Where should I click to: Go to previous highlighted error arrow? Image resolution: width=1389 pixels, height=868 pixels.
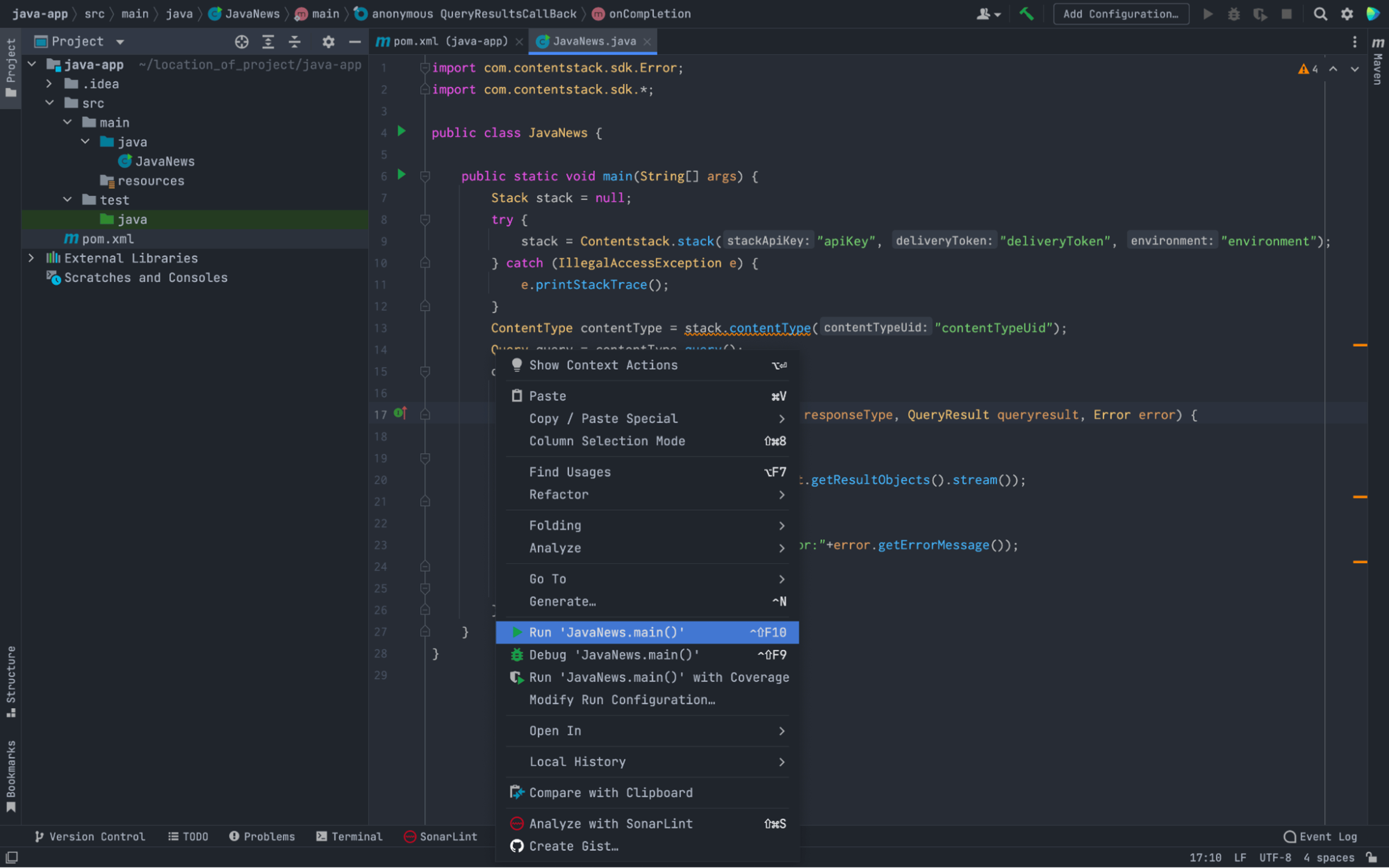pyautogui.click(x=1333, y=69)
